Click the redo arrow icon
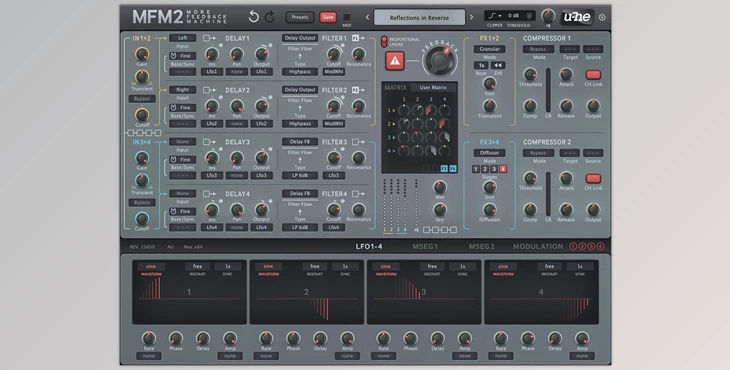730x370 pixels. tap(270, 17)
